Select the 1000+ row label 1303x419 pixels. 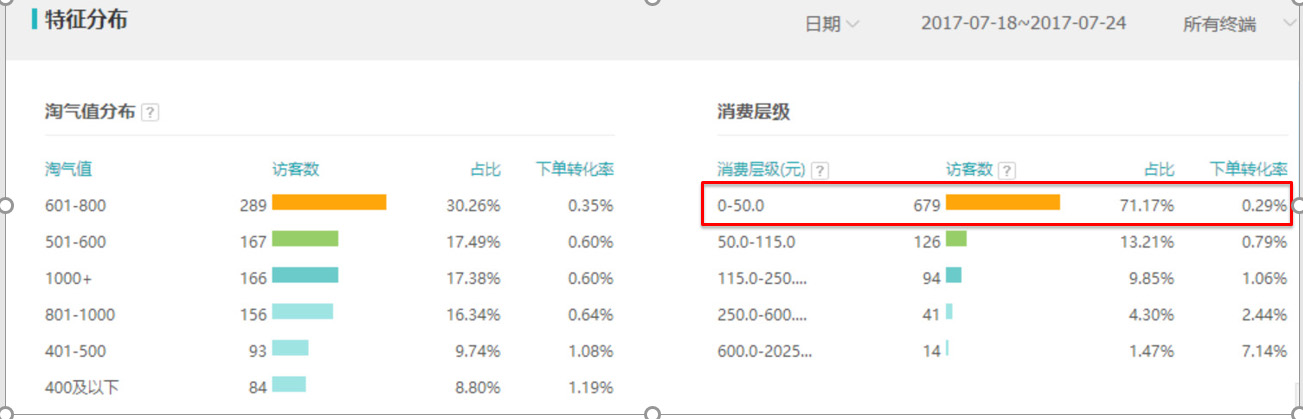(66, 278)
